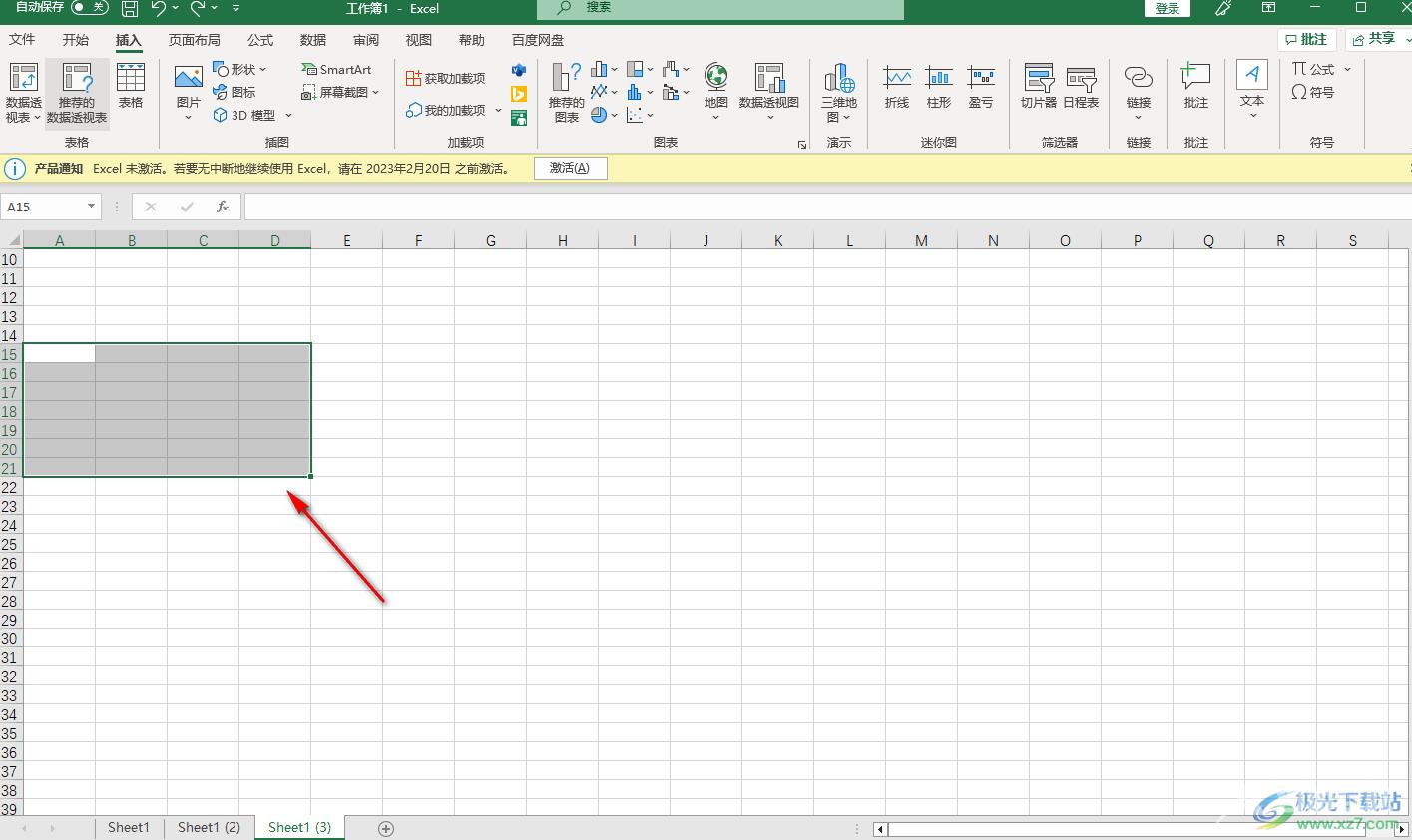The image size is (1412, 840).
Task: Click the formula bar input area
Action: point(826,207)
